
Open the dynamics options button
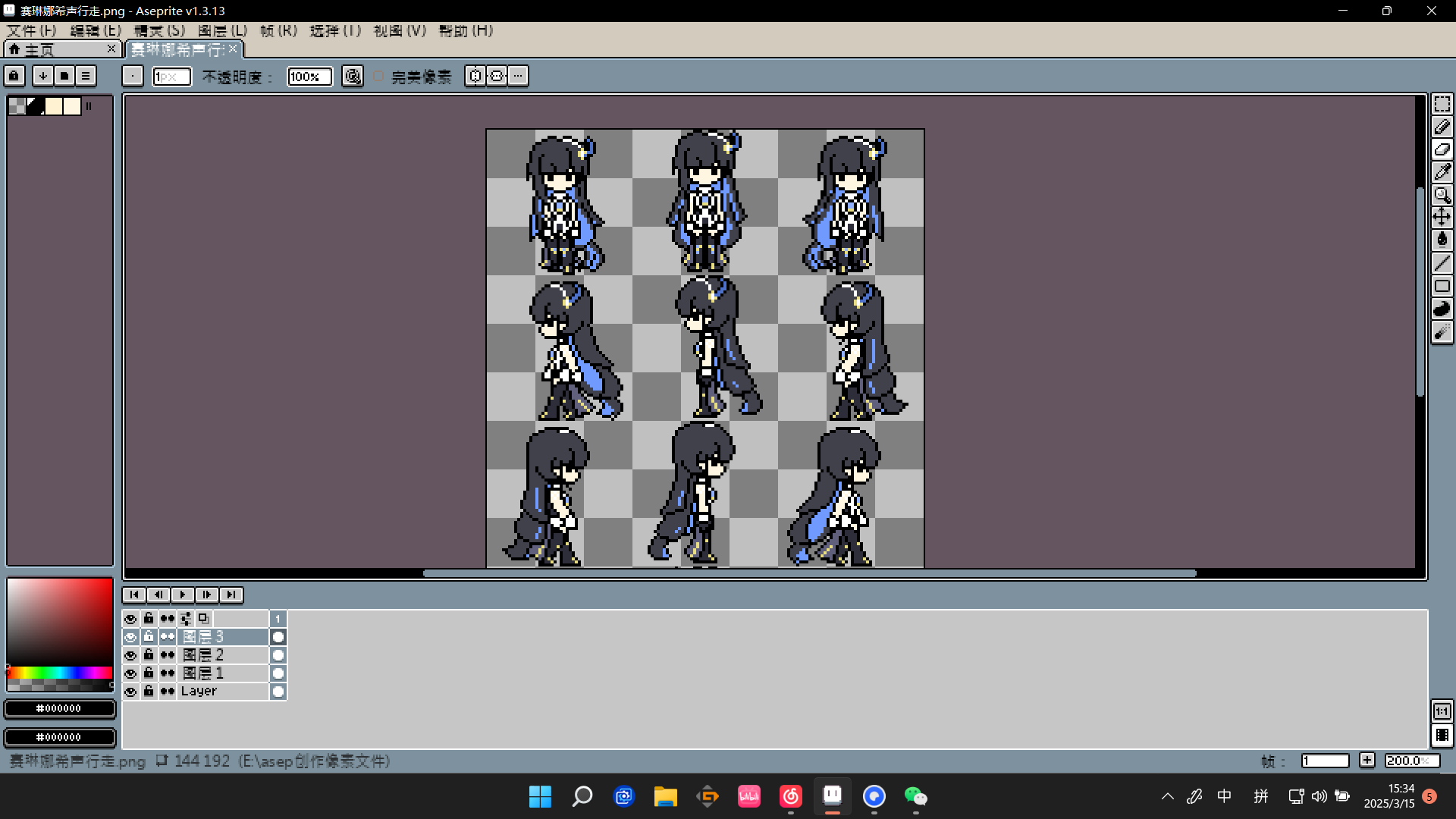497,76
